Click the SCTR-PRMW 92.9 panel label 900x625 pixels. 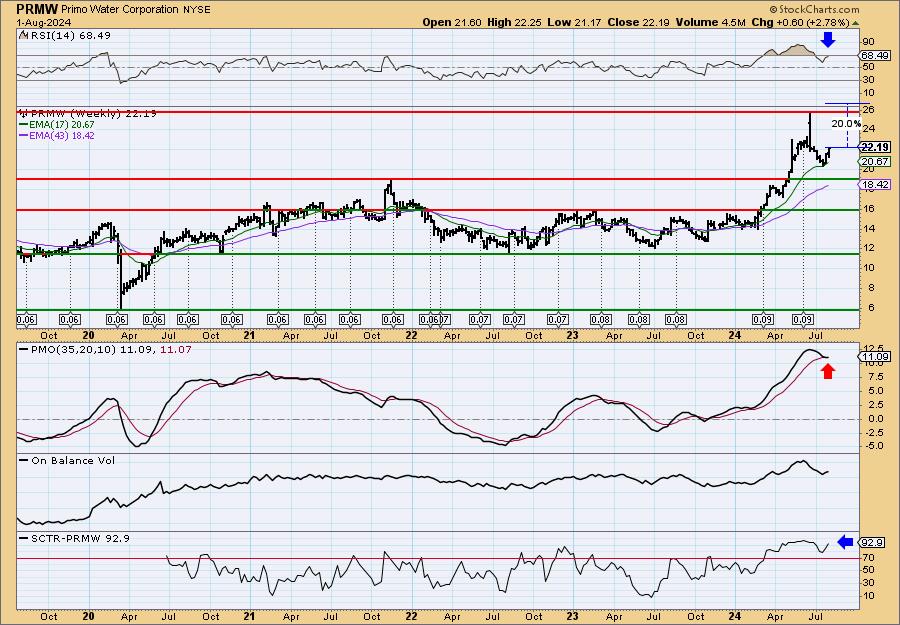[x=80, y=538]
